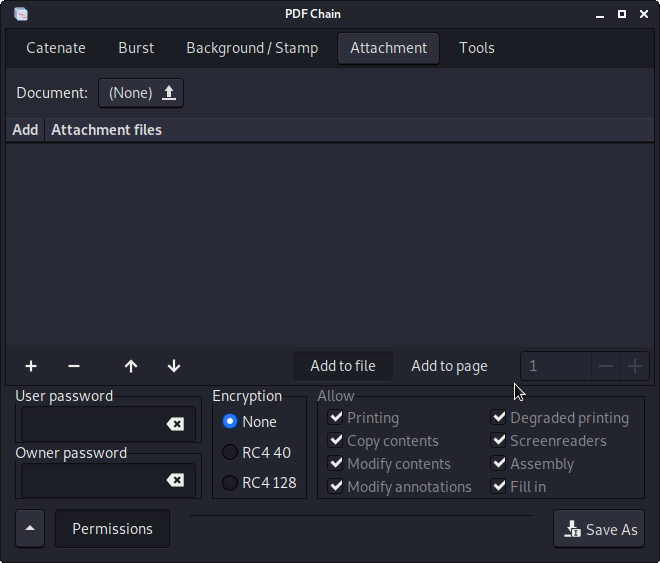Move attachment up with the up arrow
This screenshot has width=660, height=563.
pyautogui.click(x=131, y=366)
